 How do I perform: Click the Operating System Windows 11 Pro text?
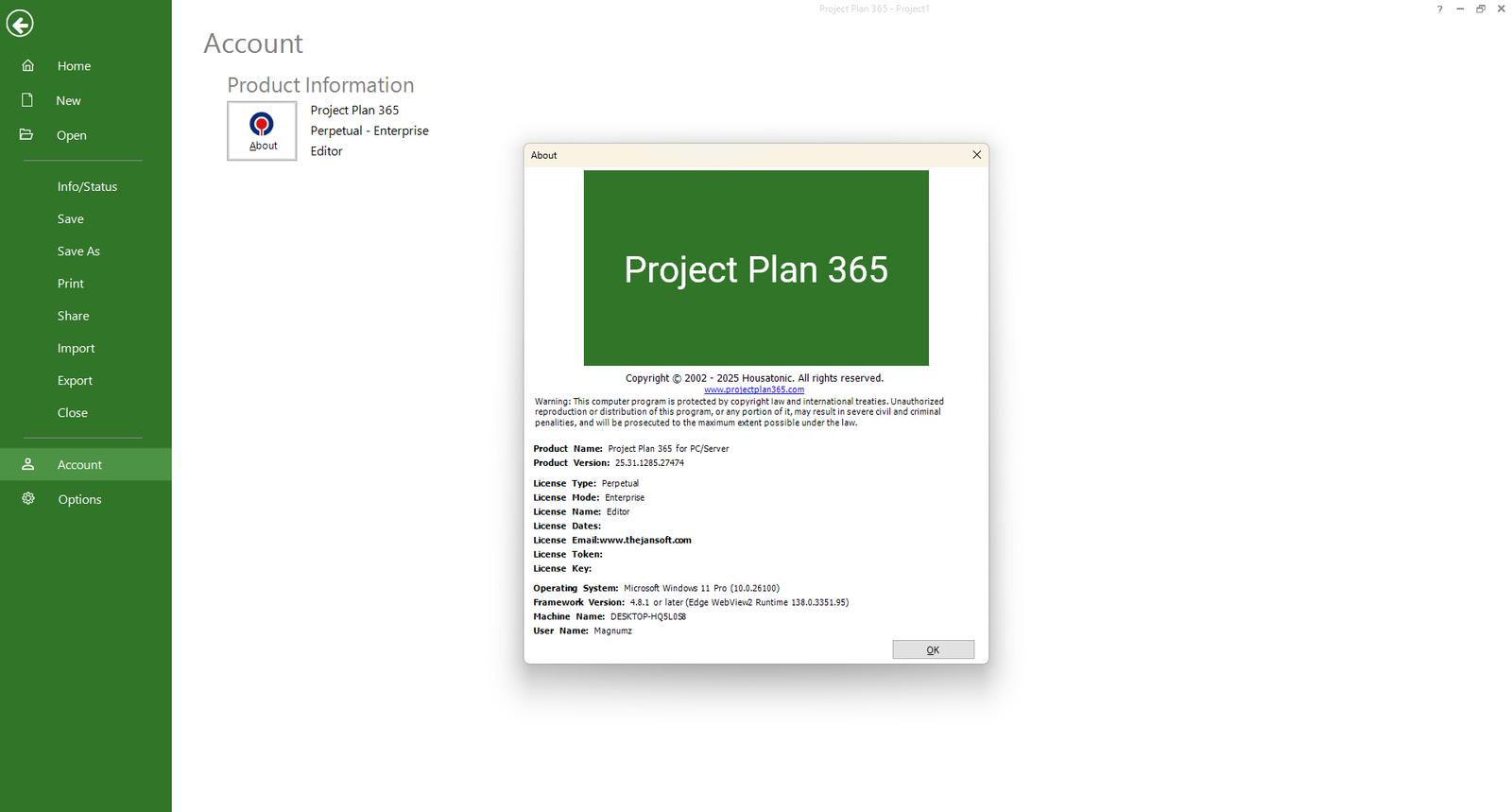656,588
